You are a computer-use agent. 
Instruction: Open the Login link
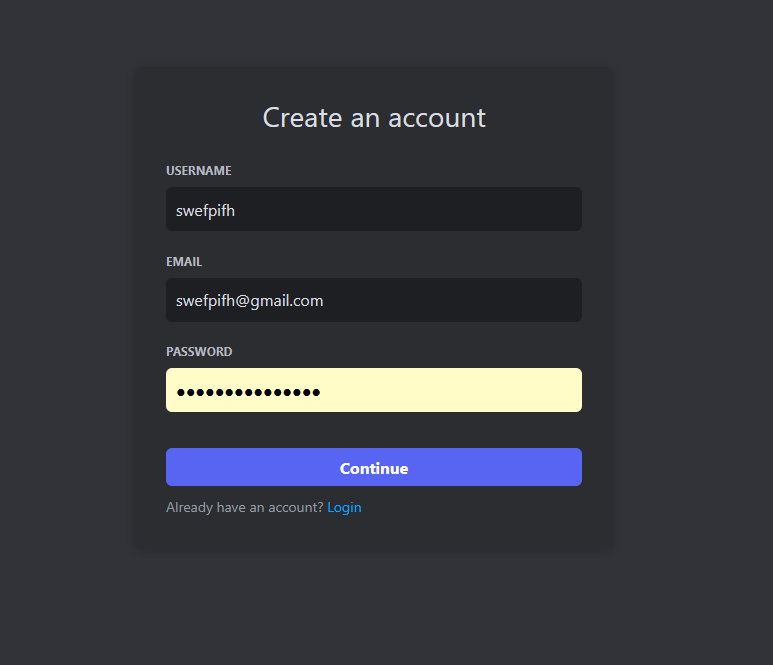pos(344,508)
